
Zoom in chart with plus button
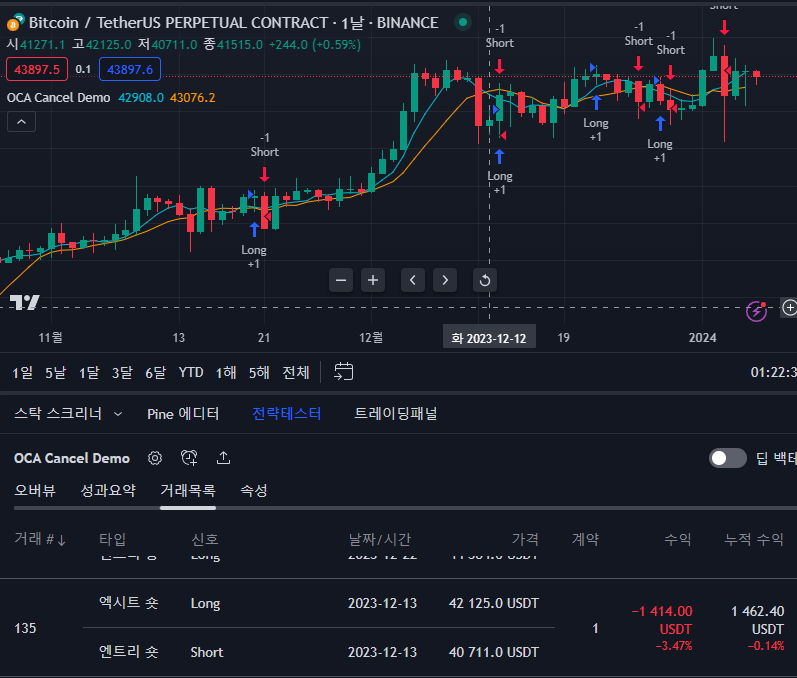[373, 280]
